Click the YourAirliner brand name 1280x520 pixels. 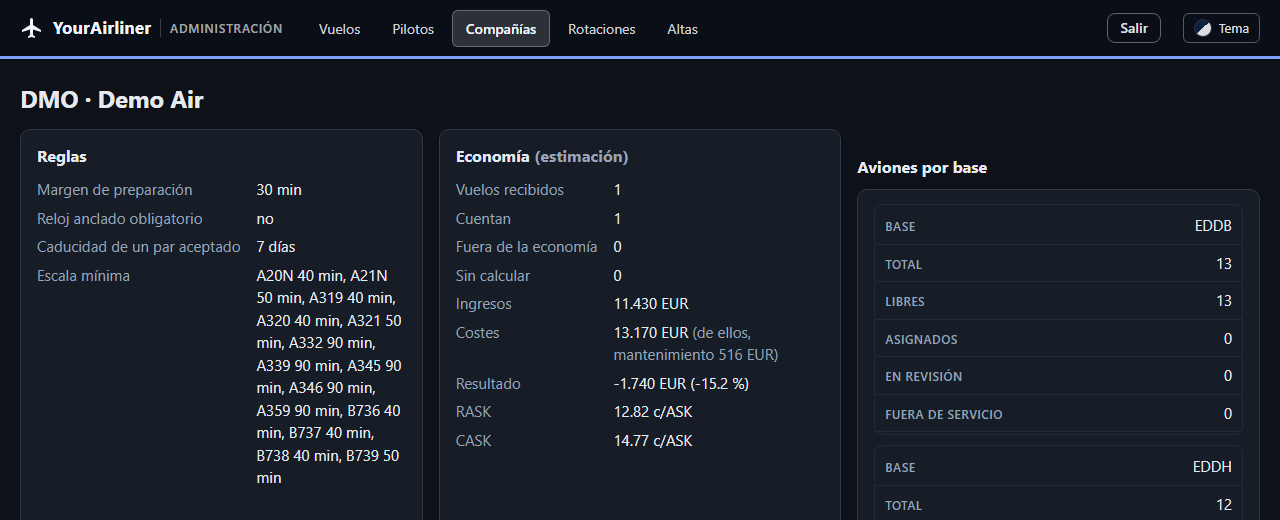102,28
